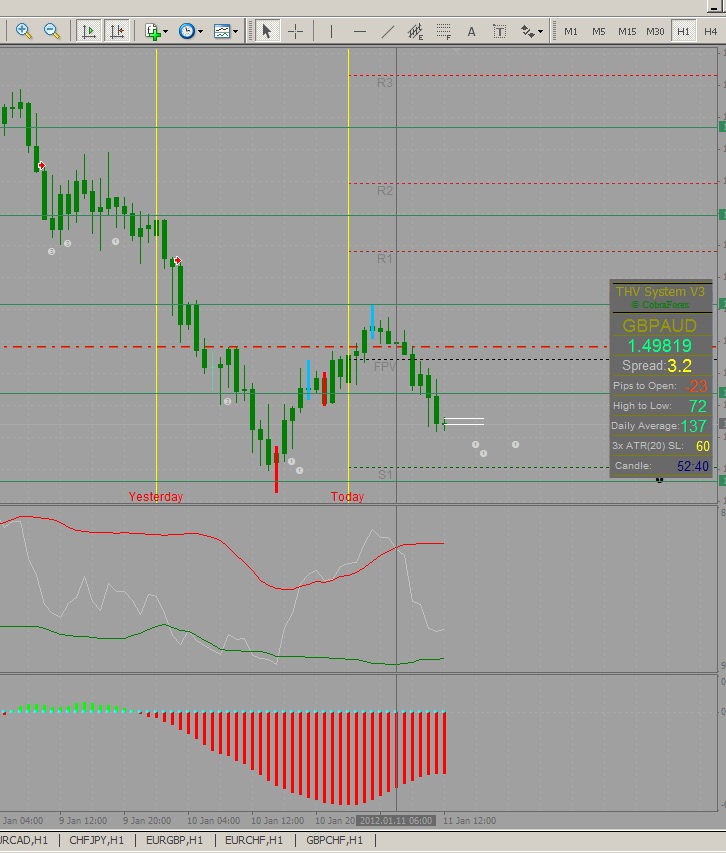This screenshot has height=853, width=726.
Task: Open the add indicators list button
Action: tap(153, 31)
